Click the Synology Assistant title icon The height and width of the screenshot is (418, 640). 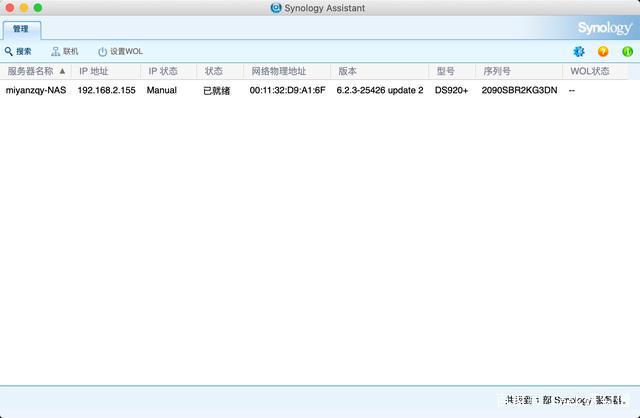276,8
